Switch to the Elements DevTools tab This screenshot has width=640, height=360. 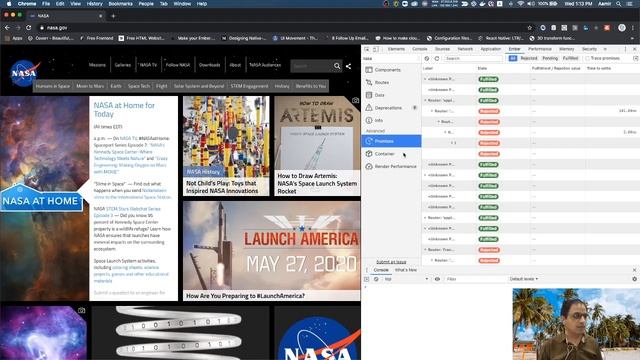pyautogui.click(x=396, y=49)
